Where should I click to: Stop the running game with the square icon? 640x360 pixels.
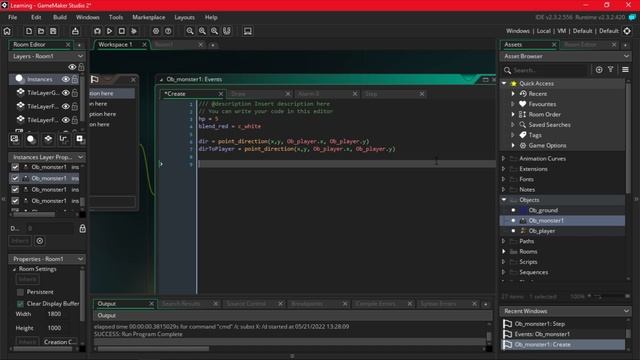(122, 31)
